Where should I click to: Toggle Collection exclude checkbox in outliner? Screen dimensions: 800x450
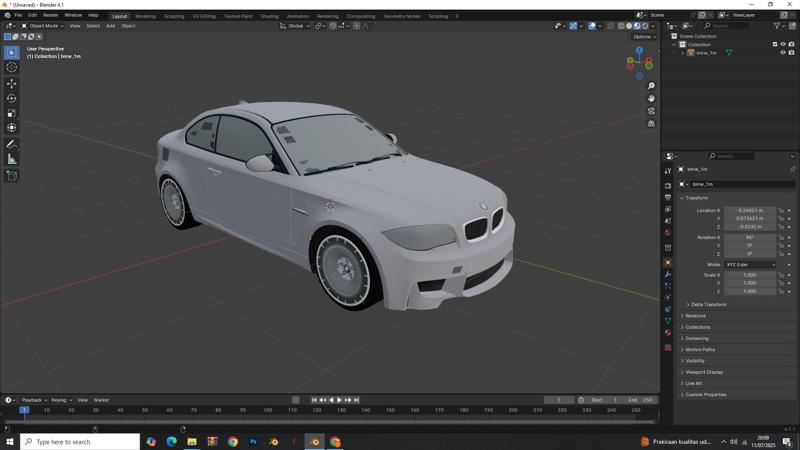774,44
